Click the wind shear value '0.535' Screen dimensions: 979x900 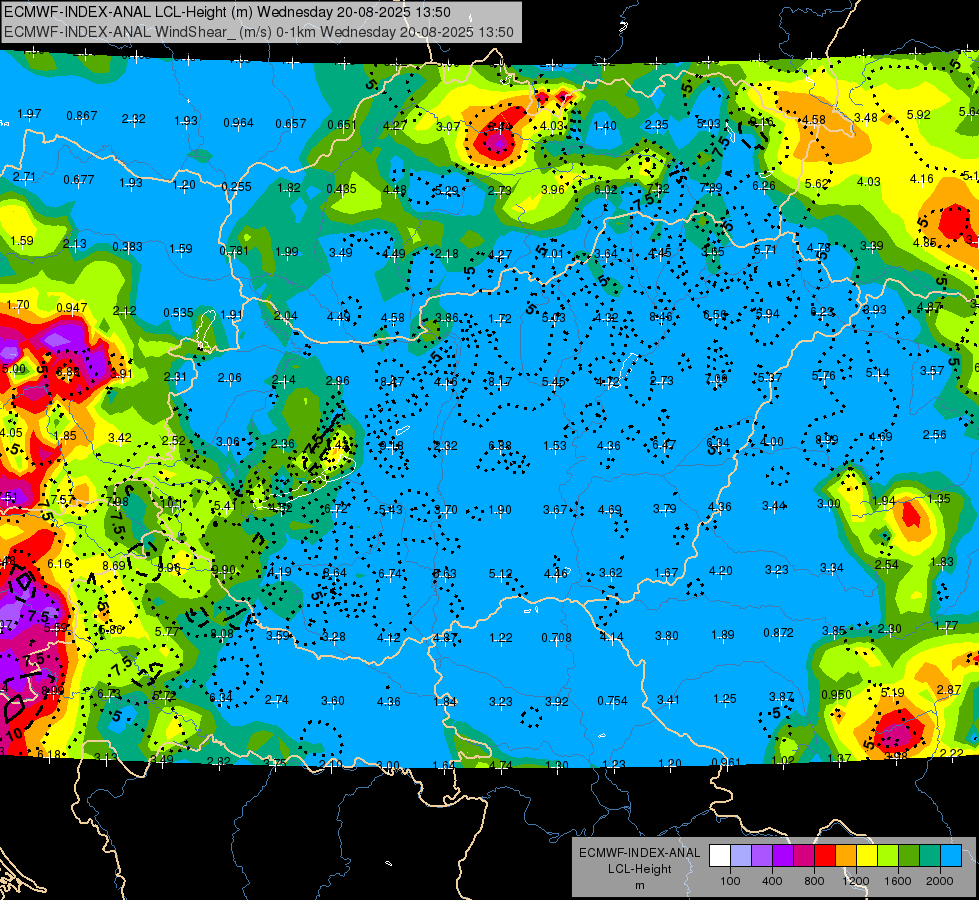[x=179, y=312]
